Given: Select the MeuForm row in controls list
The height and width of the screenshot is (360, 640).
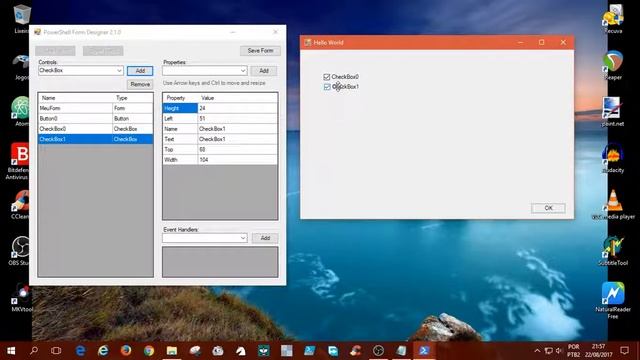Looking at the screenshot, I should [x=96, y=108].
